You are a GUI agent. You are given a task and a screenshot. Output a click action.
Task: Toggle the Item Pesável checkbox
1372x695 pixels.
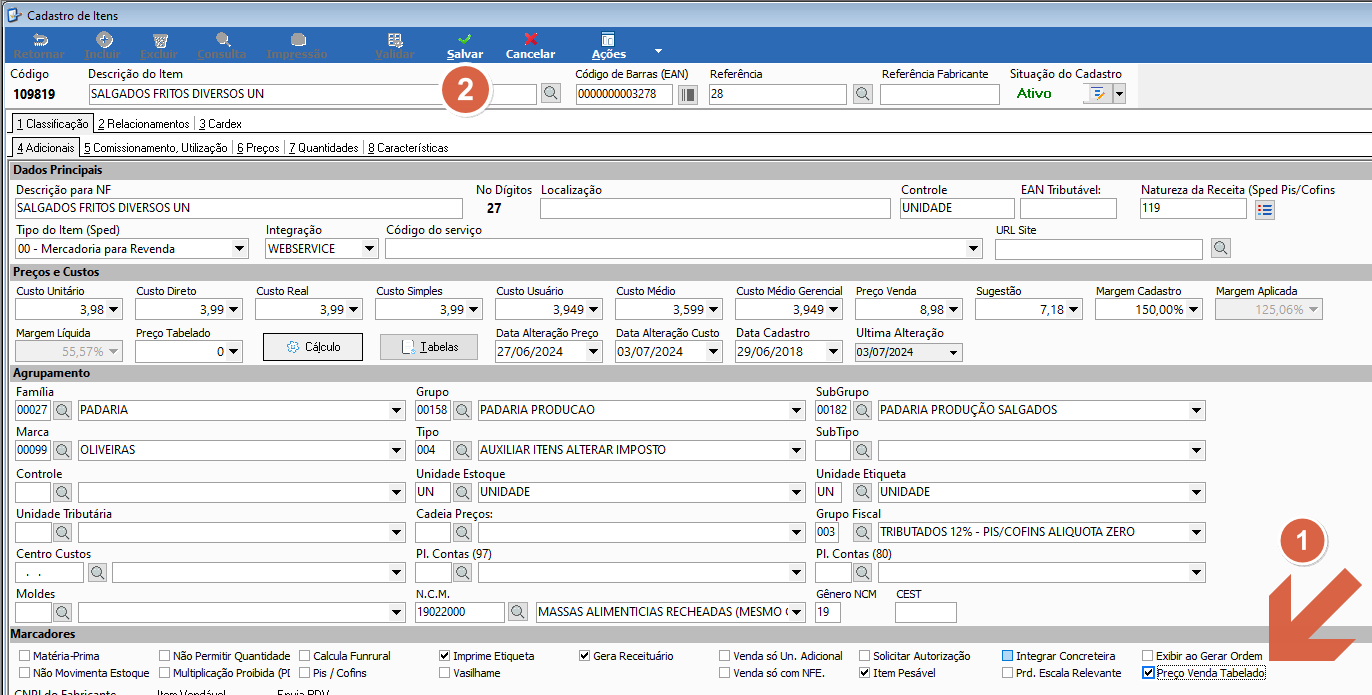tap(865, 673)
